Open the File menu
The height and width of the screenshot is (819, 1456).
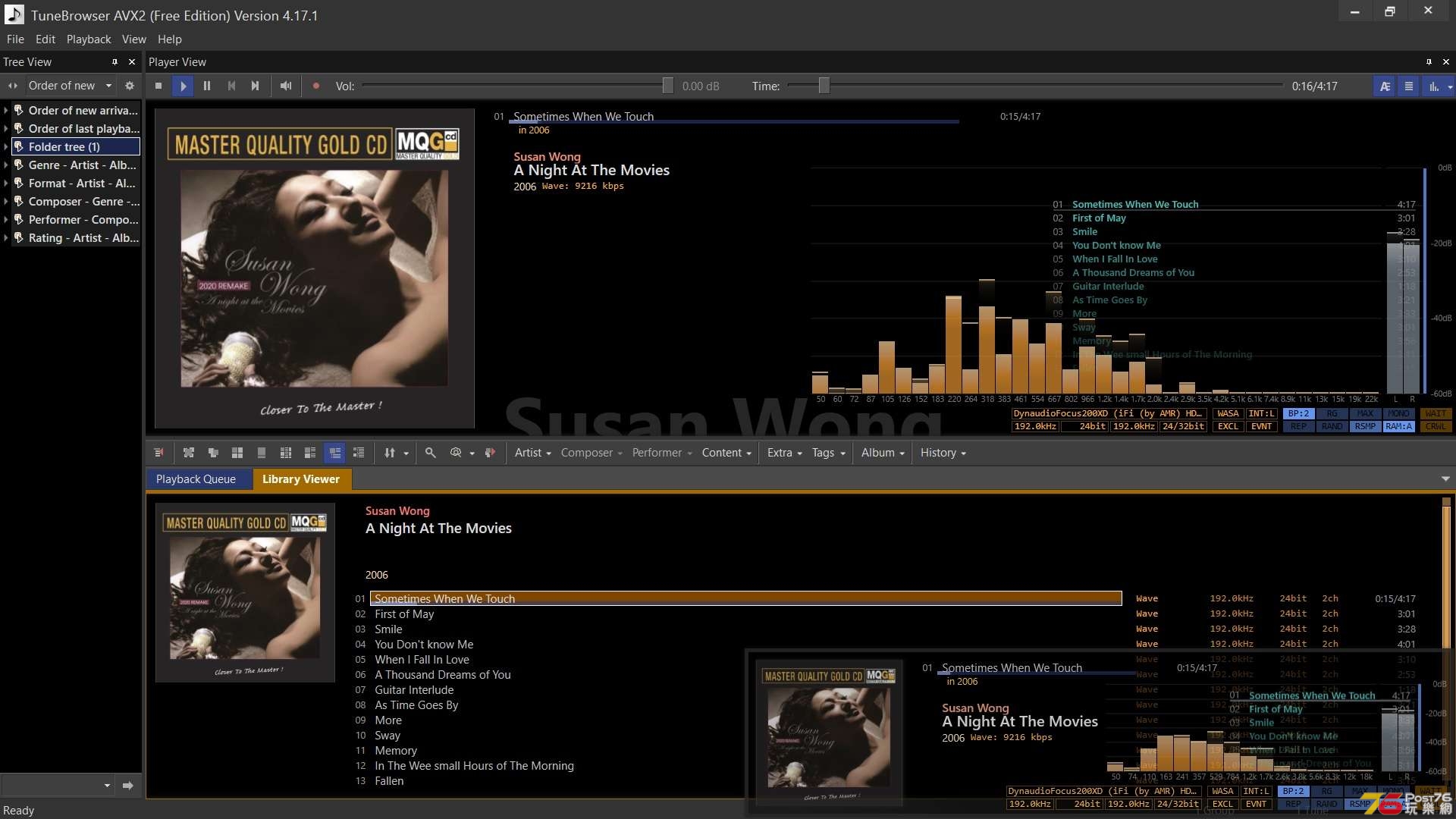pos(15,39)
